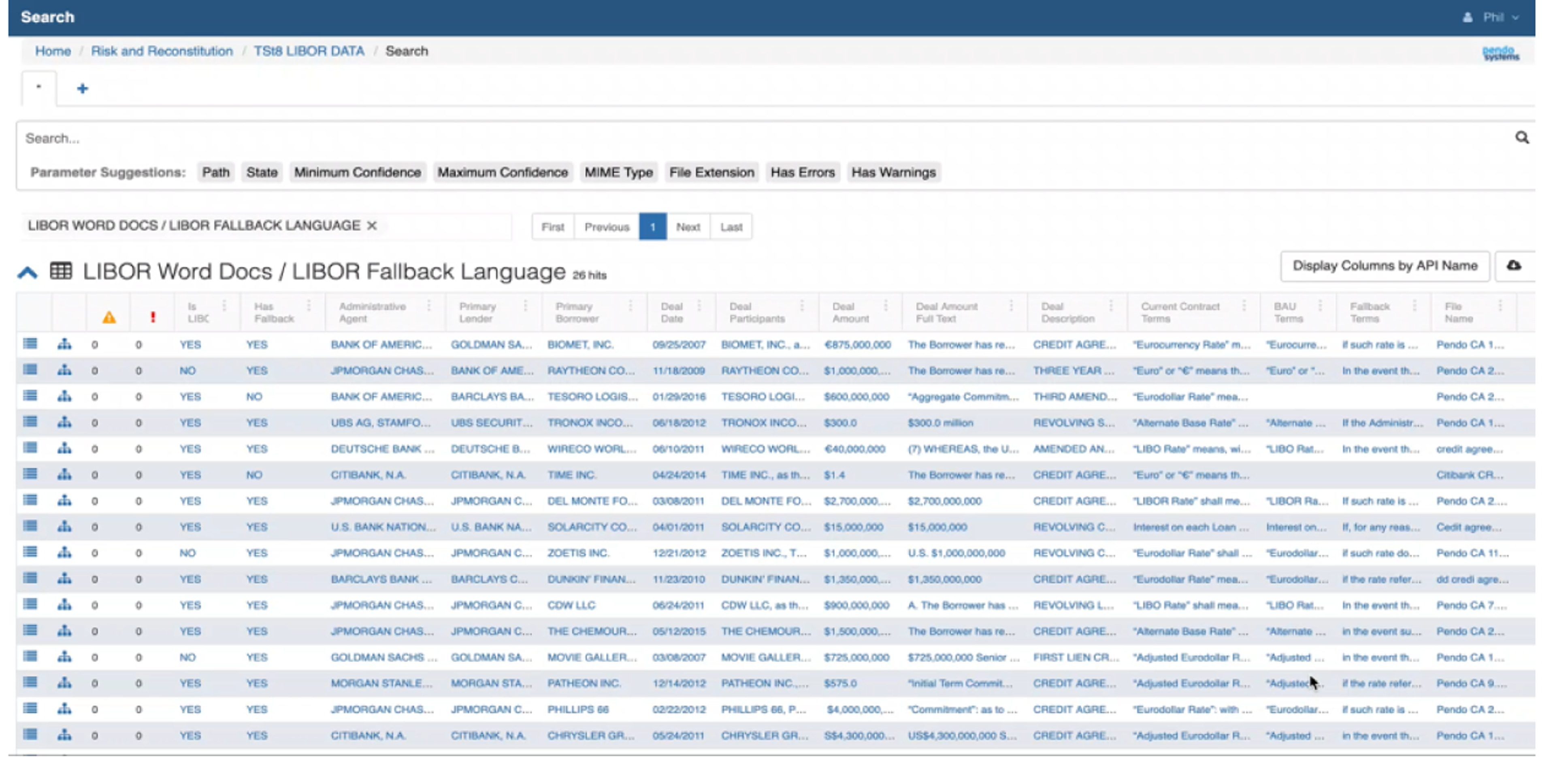Open details list icon for TESORO LOGIS row
This screenshot has height=784, width=1555.
30,396
